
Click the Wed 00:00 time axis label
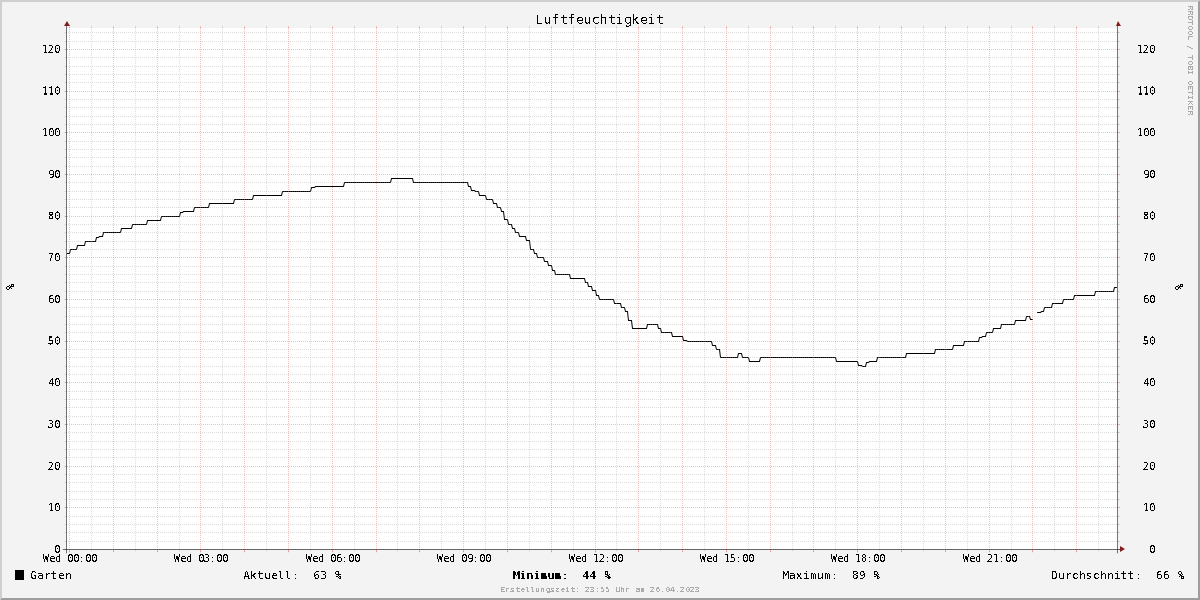70,558
